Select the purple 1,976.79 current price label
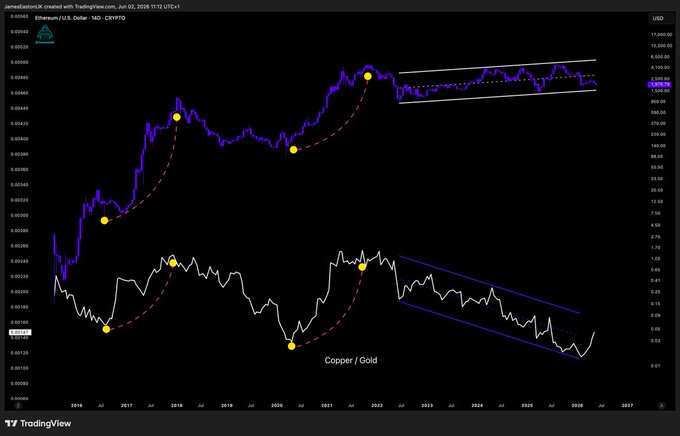This screenshot has width=680, height=436. click(659, 85)
